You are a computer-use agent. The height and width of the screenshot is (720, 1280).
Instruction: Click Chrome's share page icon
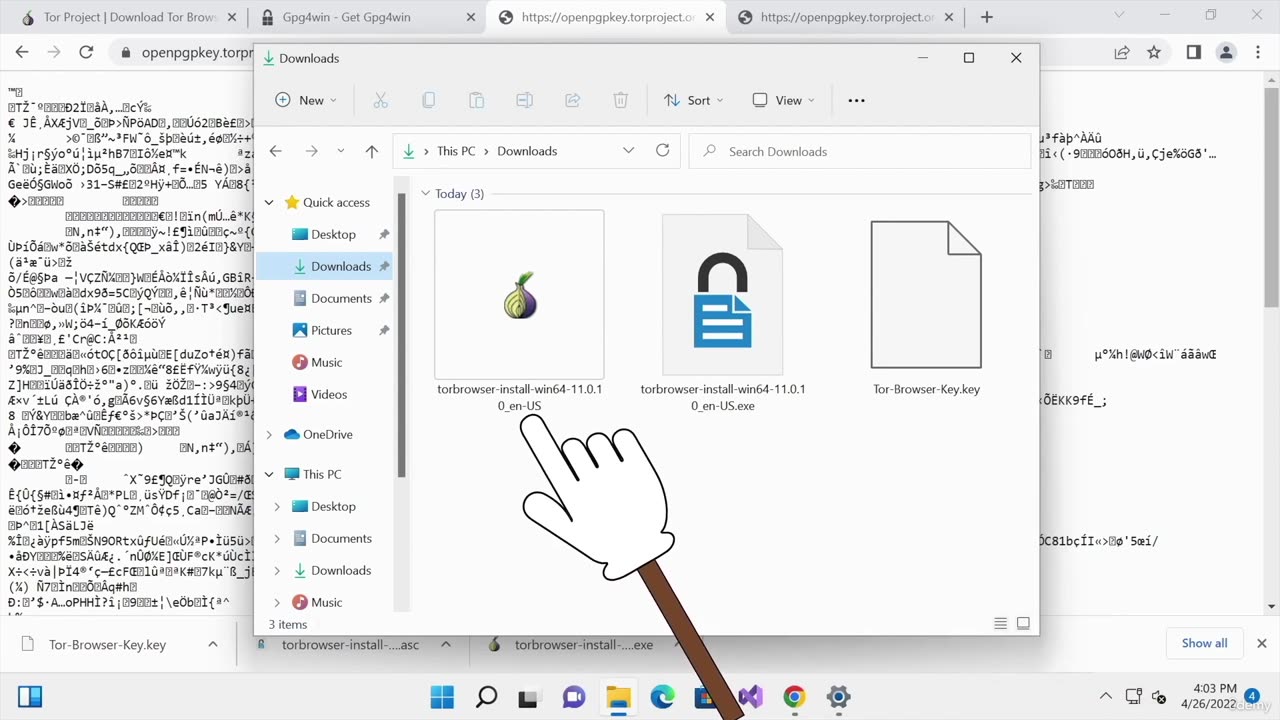1122,52
